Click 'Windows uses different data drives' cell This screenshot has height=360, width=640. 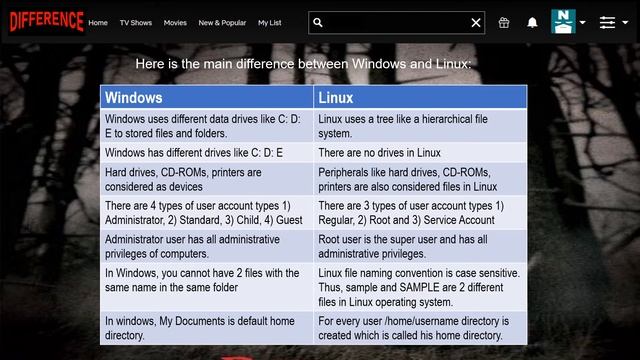(207, 126)
